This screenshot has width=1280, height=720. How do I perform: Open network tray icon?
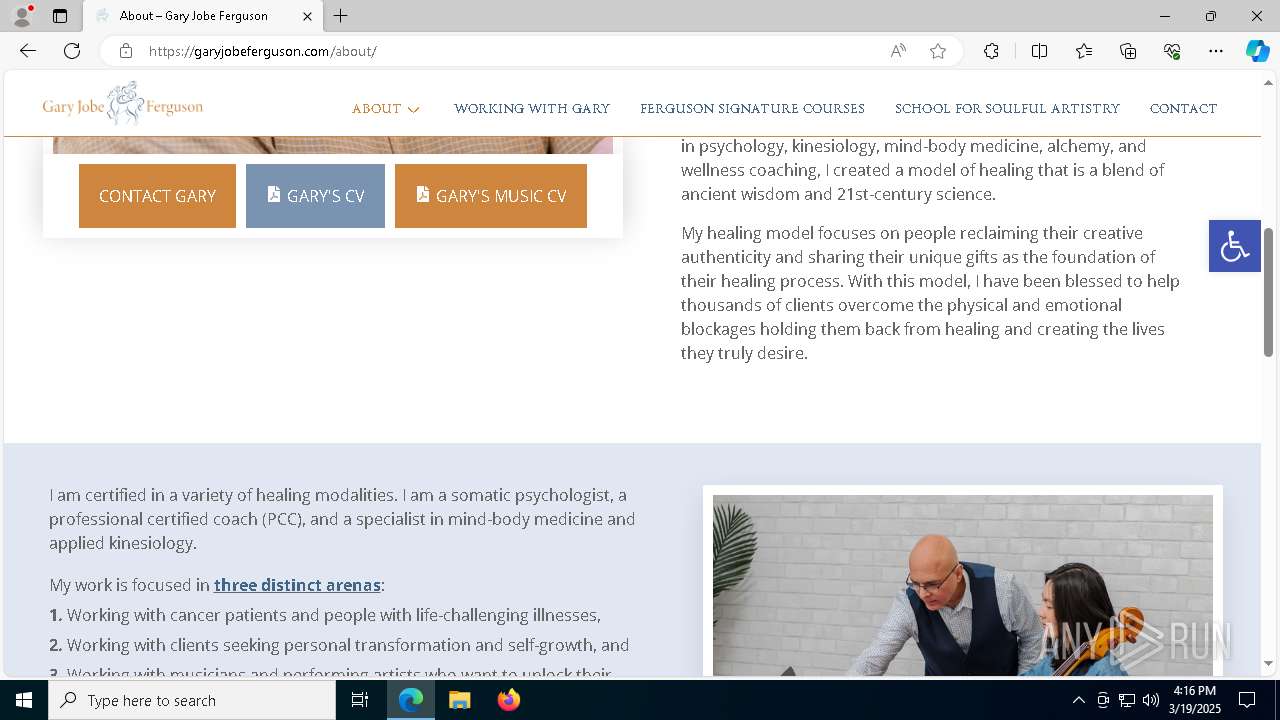tap(1127, 700)
